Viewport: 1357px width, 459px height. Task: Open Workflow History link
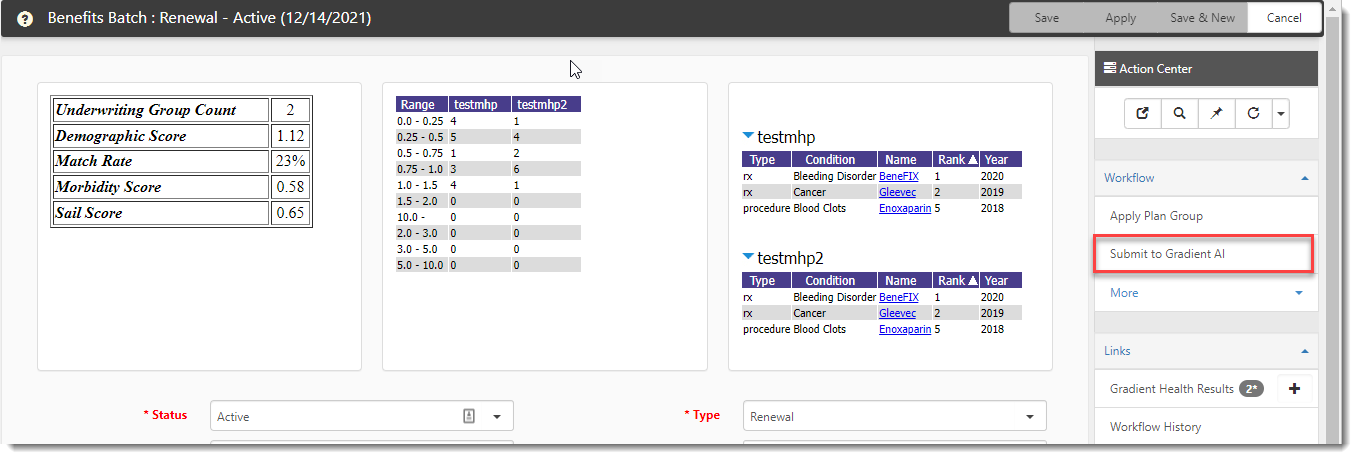1155,427
